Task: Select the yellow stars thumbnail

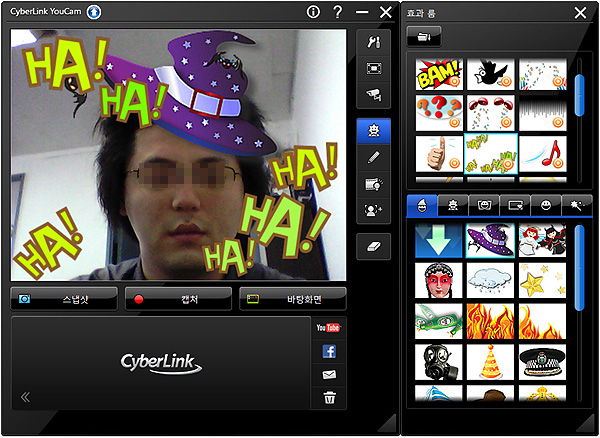Action: [542, 280]
